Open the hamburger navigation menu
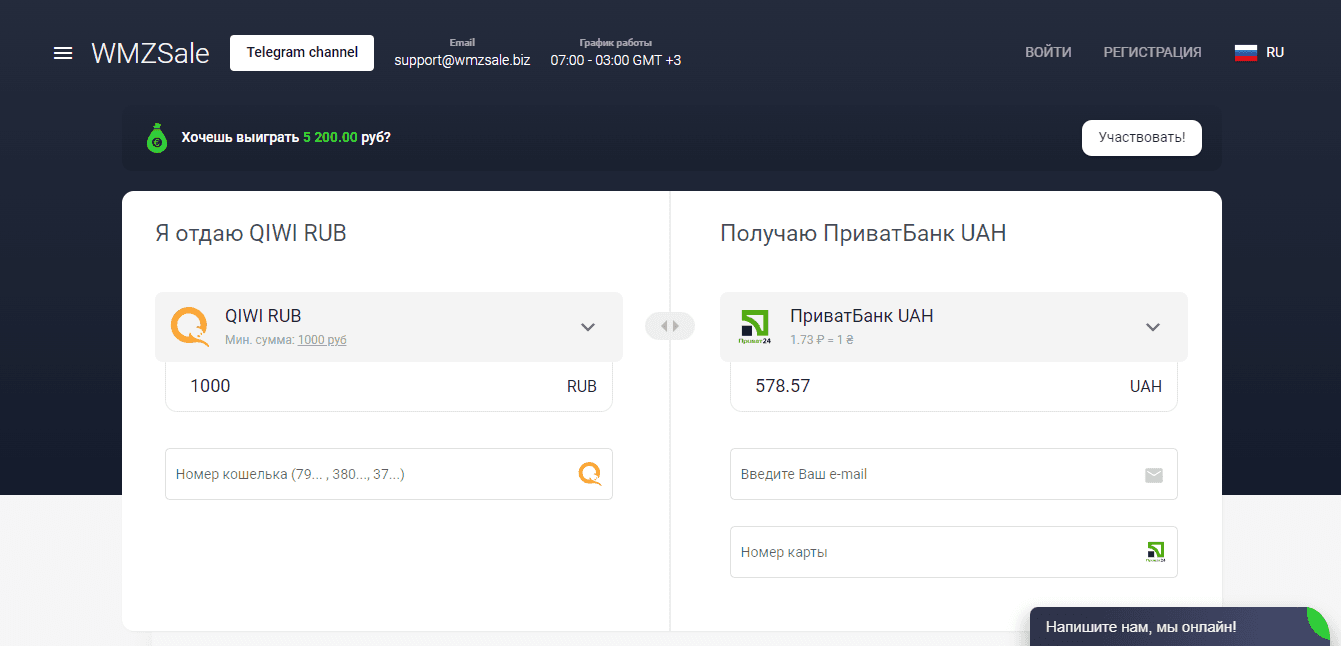Screen dimensions: 1341x646 click(x=63, y=53)
